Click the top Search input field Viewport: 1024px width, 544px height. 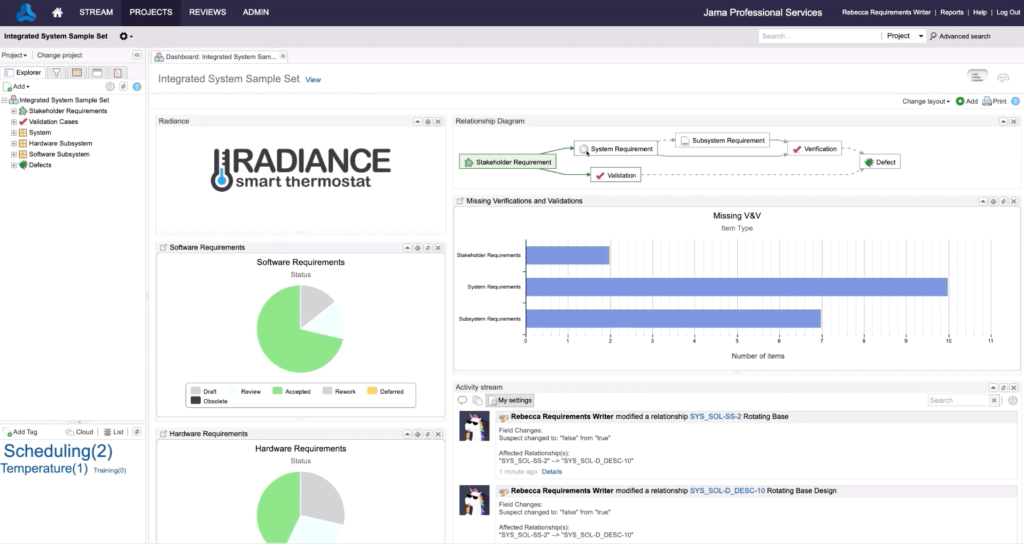pos(817,36)
